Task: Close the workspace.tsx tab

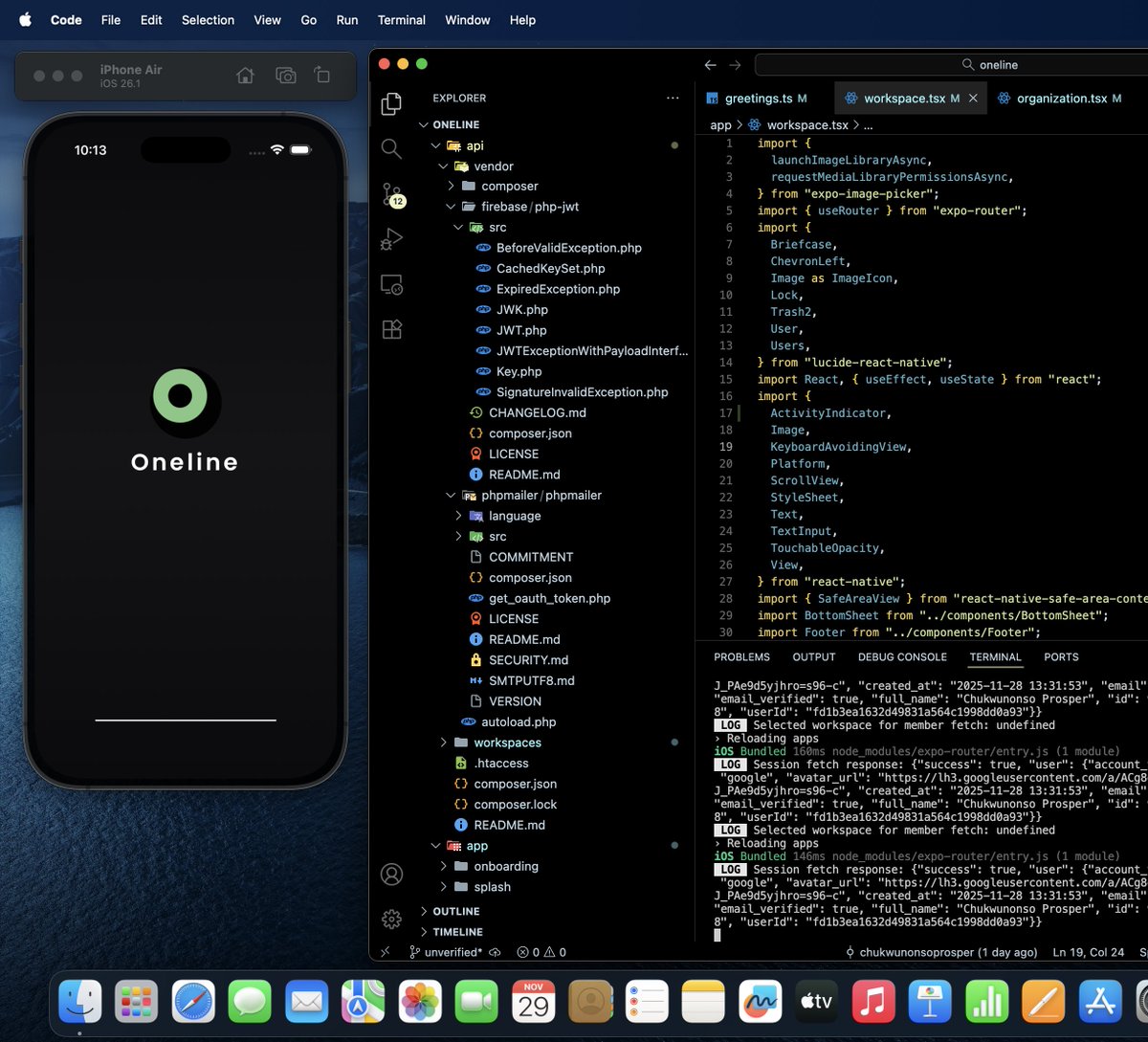Action: pos(973,99)
